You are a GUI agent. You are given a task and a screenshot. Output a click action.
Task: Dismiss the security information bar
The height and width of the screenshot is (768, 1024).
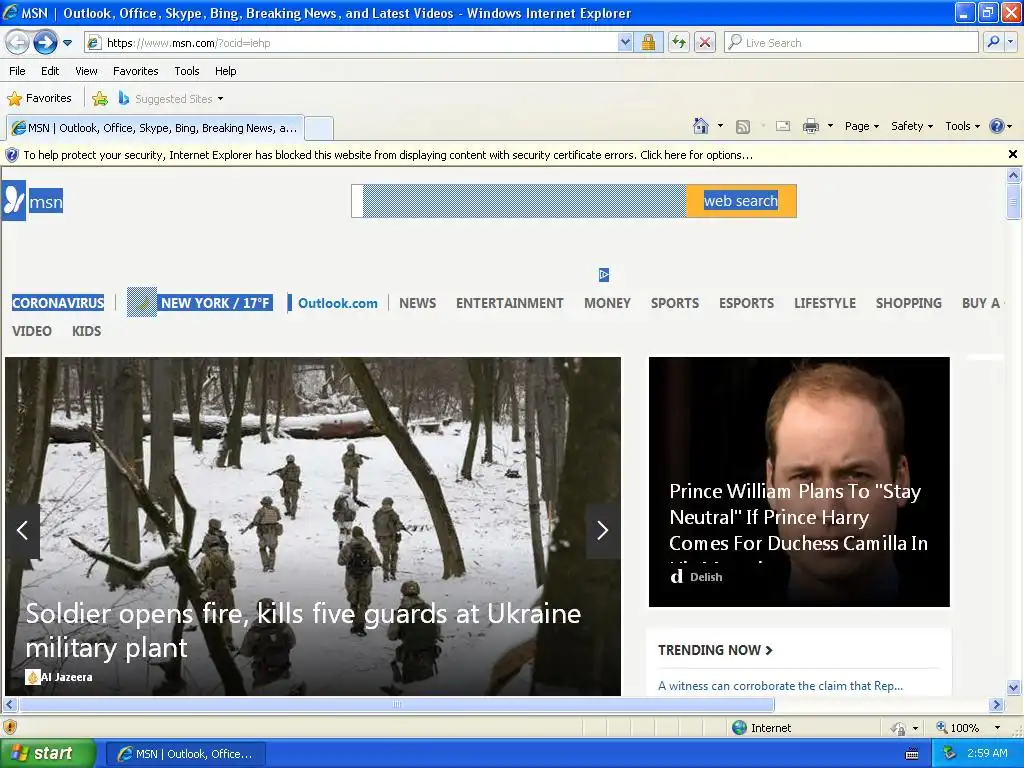point(1012,154)
